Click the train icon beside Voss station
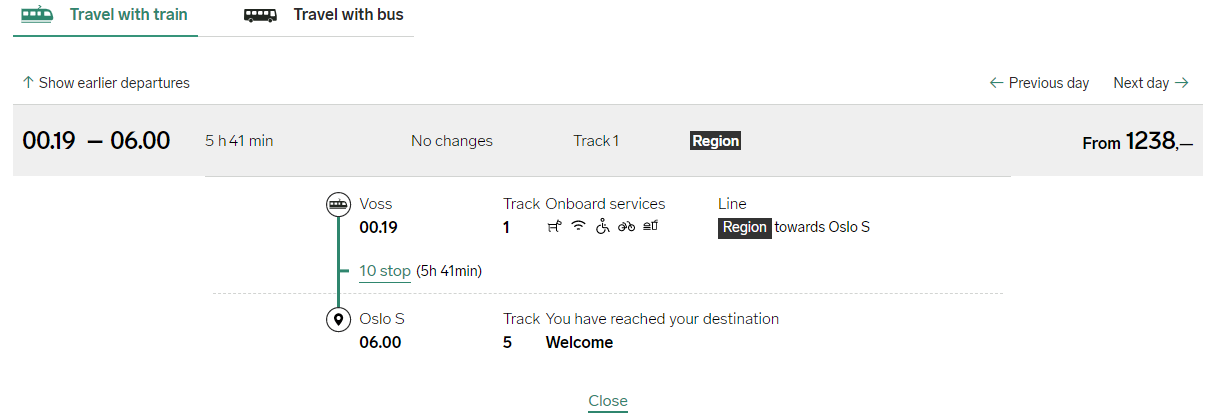 click(x=339, y=205)
